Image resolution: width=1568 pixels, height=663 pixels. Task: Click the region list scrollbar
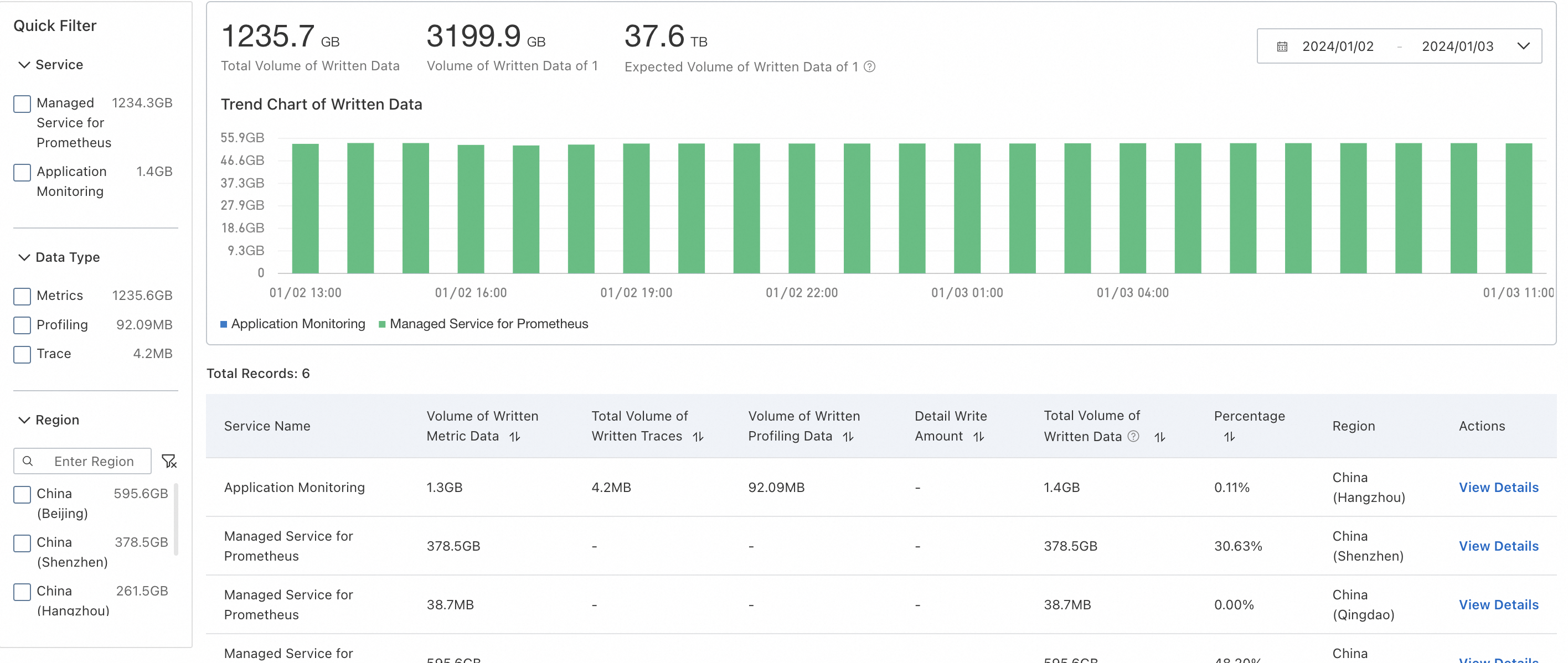176,519
